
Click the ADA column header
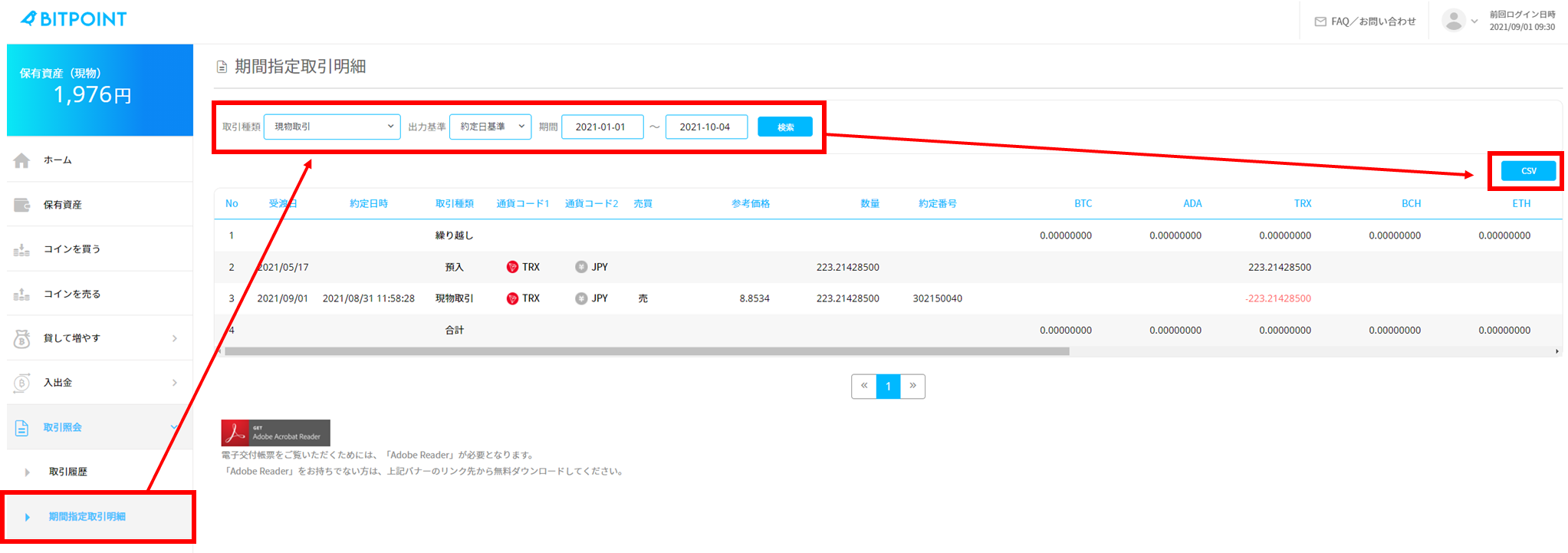pos(1192,204)
